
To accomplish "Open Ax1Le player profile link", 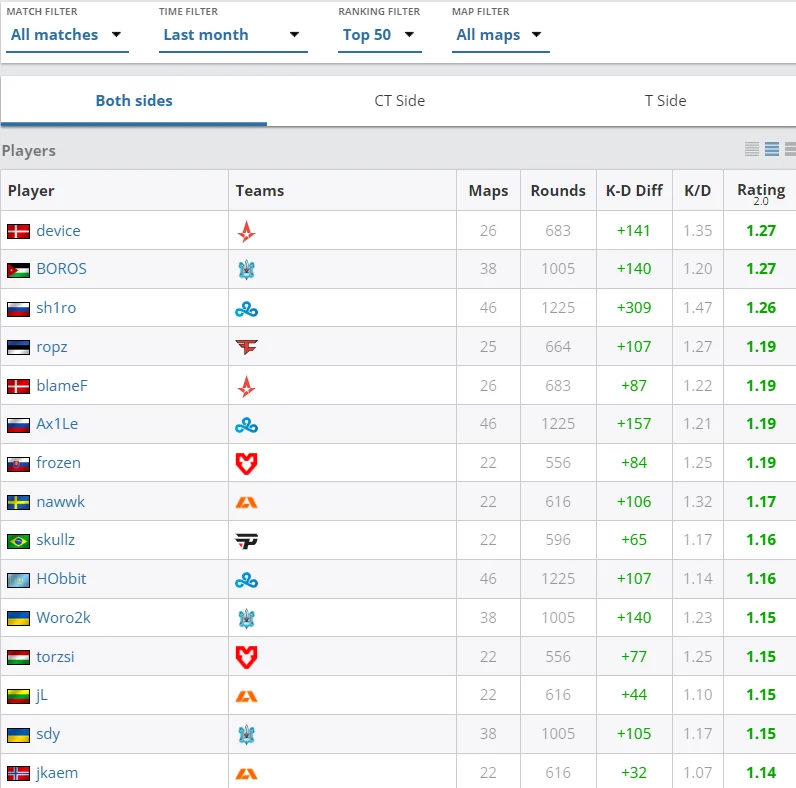I will (57, 424).
